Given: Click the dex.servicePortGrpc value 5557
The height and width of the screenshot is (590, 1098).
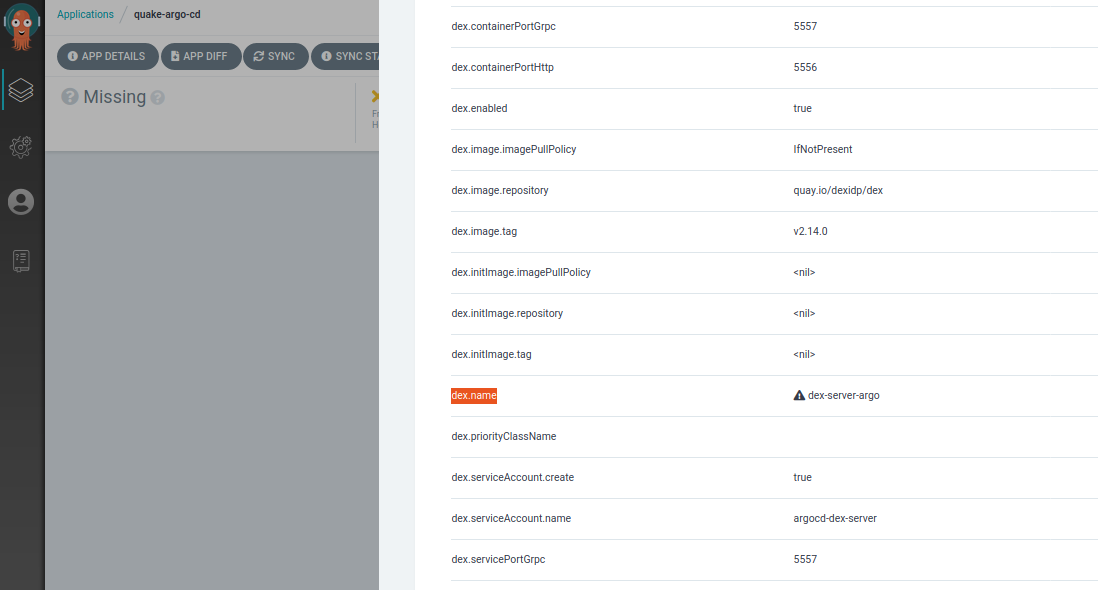Looking at the screenshot, I should point(805,559).
